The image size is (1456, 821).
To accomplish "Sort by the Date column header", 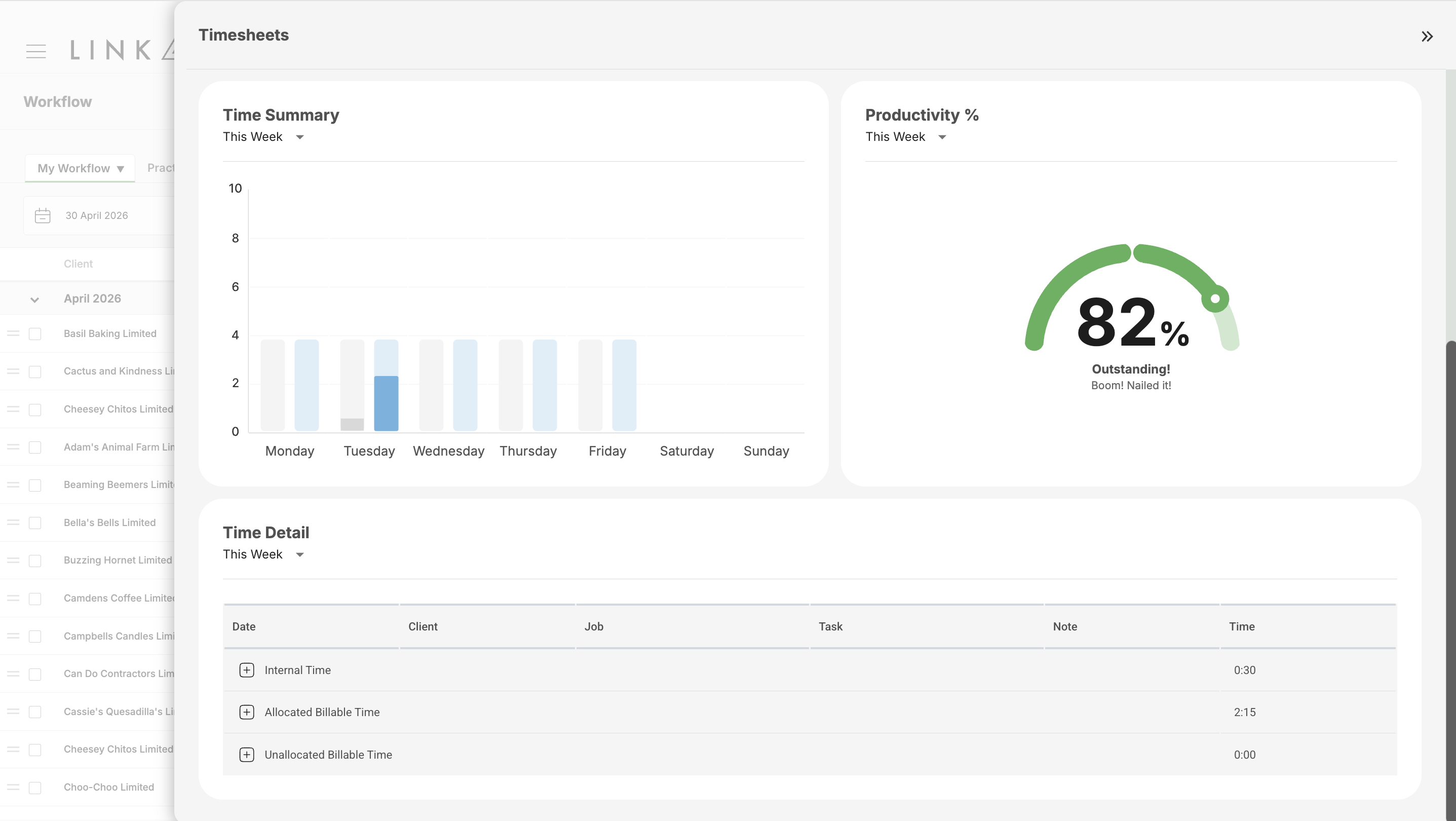I will [244, 626].
